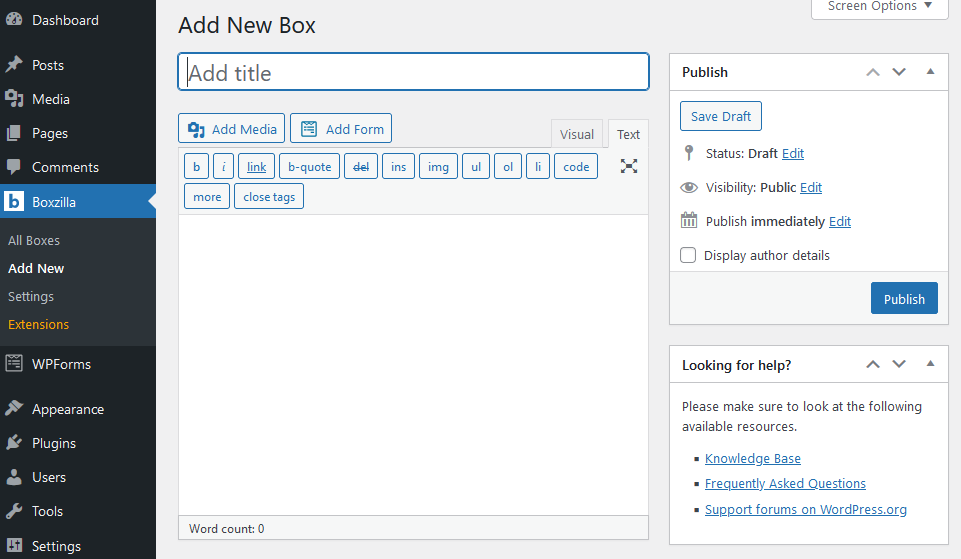
Task: Click the Save Draft button
Action: [x=721, y=116]
